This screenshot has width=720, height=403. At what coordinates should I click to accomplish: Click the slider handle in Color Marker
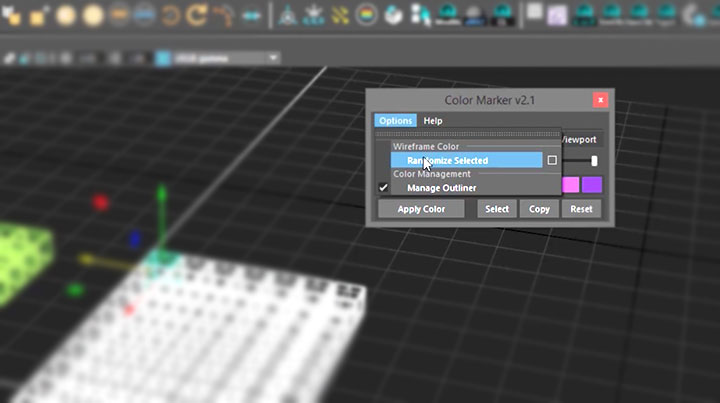pyautogui.click(x=594, y=160)
